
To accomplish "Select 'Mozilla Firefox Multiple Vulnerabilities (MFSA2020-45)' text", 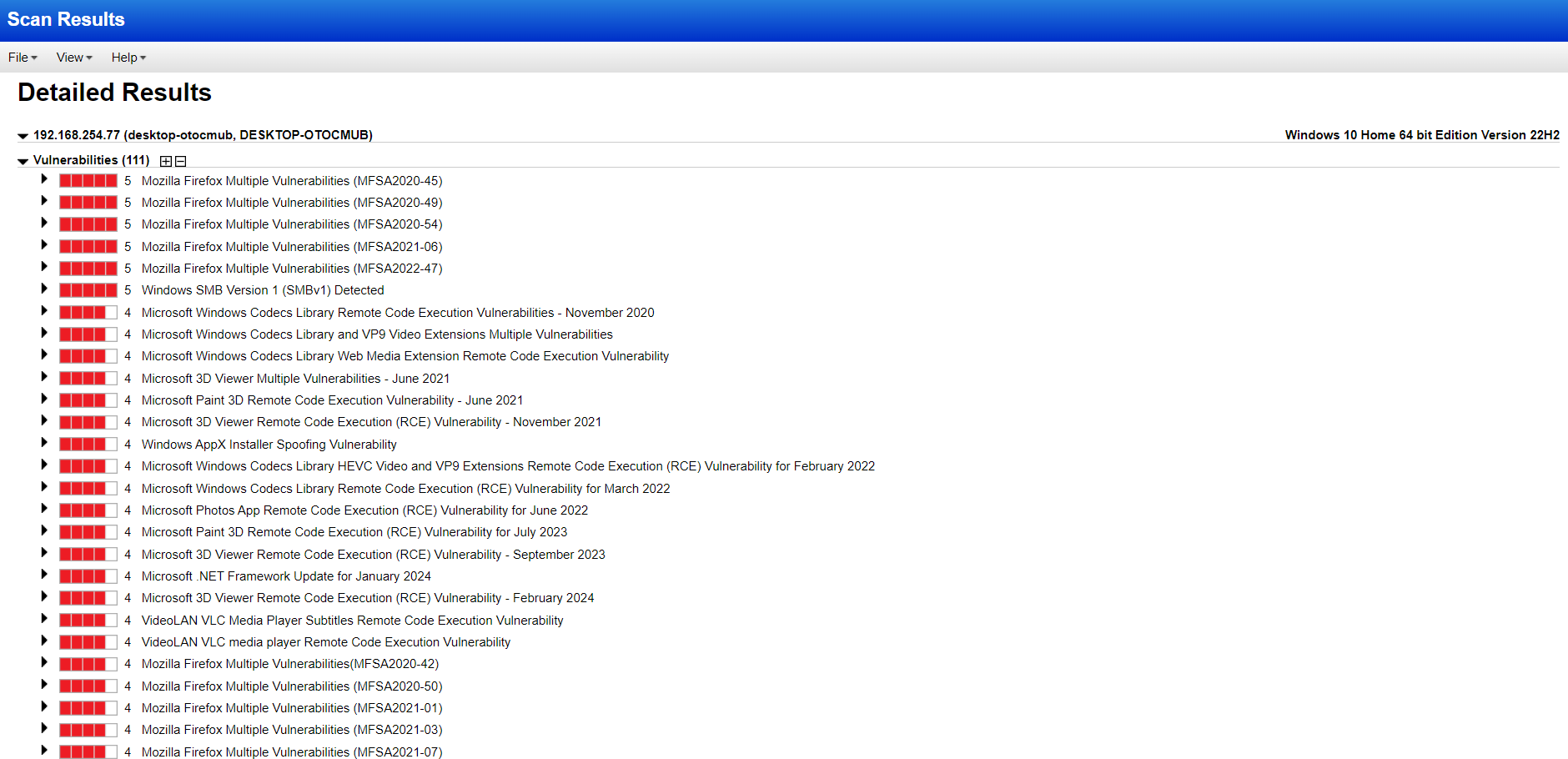I will pyautogui.click(x=292, y=181).
